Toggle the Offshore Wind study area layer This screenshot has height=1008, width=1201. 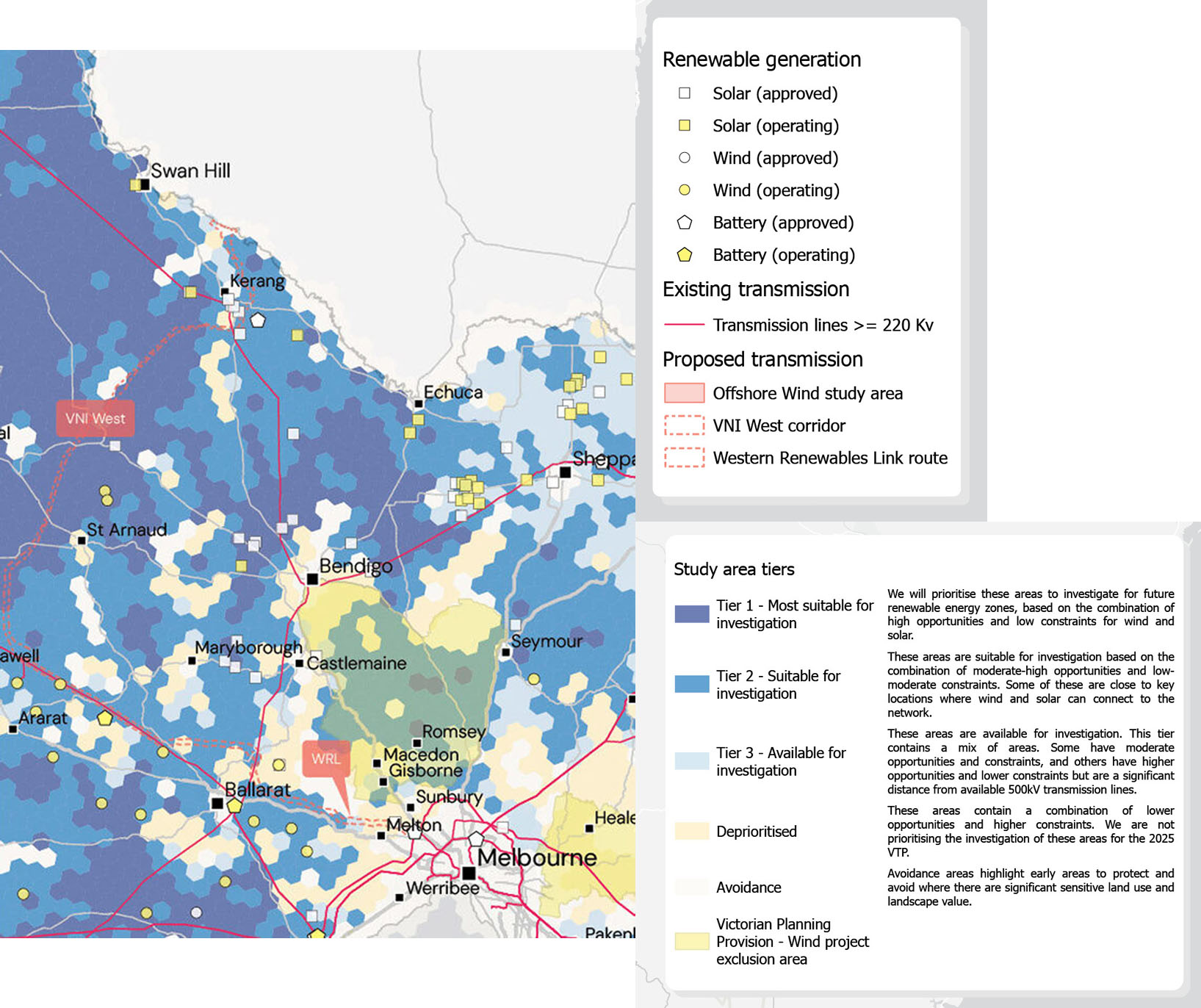pyautogui.click(x=682, y=393)
